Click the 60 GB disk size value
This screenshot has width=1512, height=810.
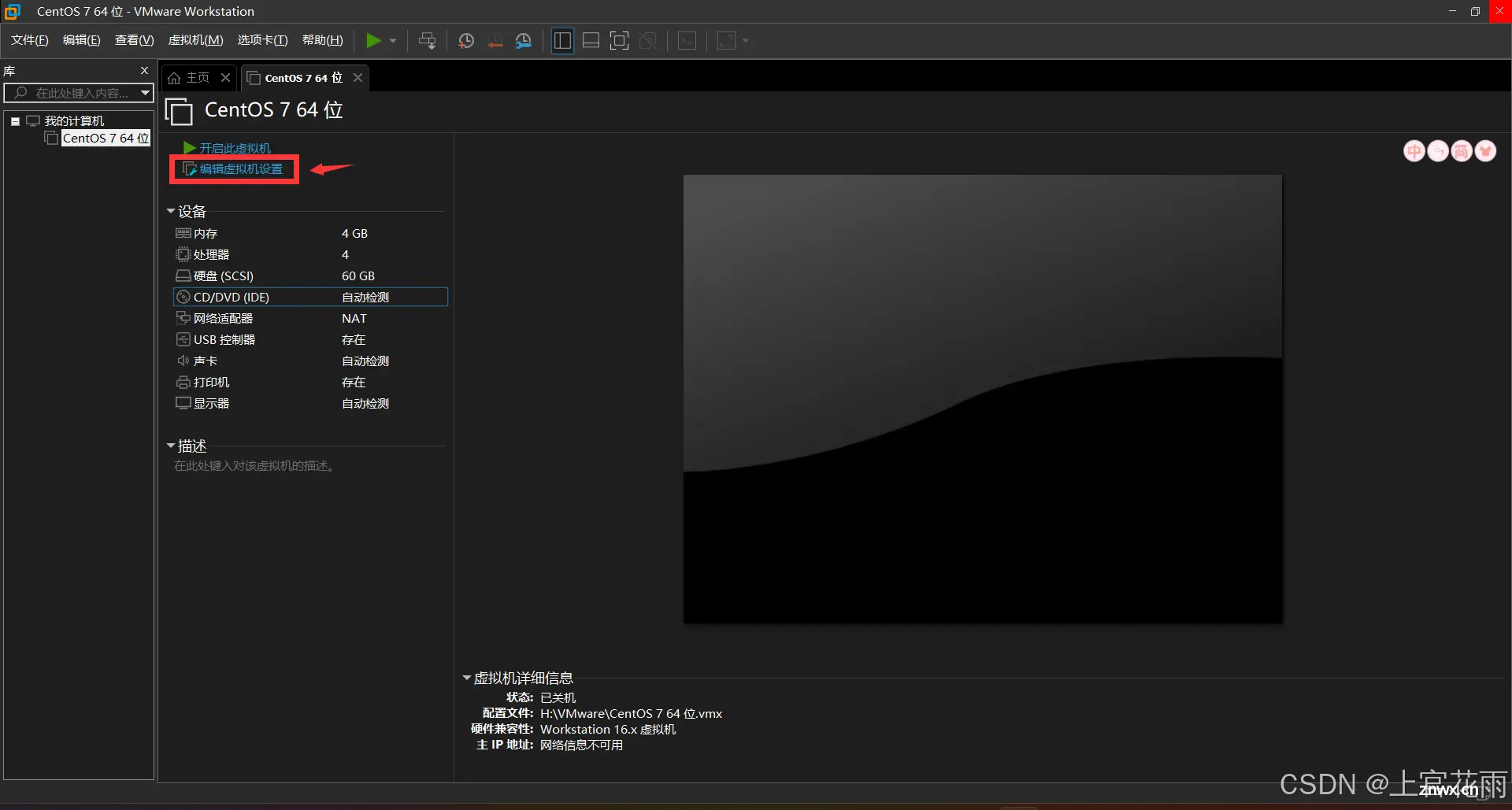pyautogui.click(x=358, y=276)
